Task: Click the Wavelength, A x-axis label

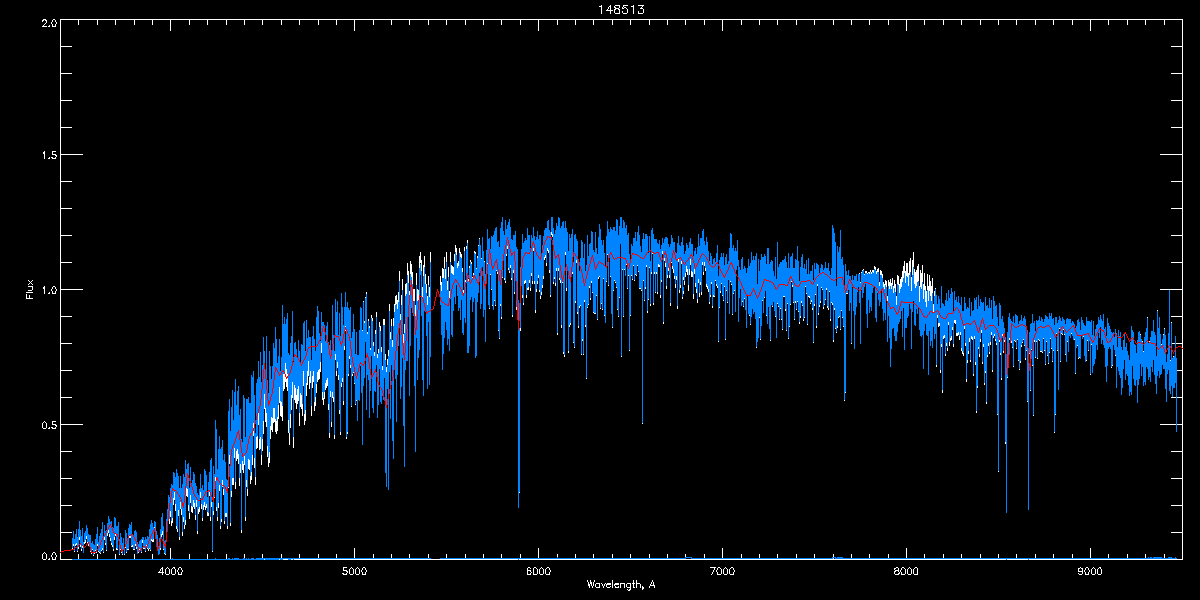Action: pyautogui.click(x=620, y=584)
